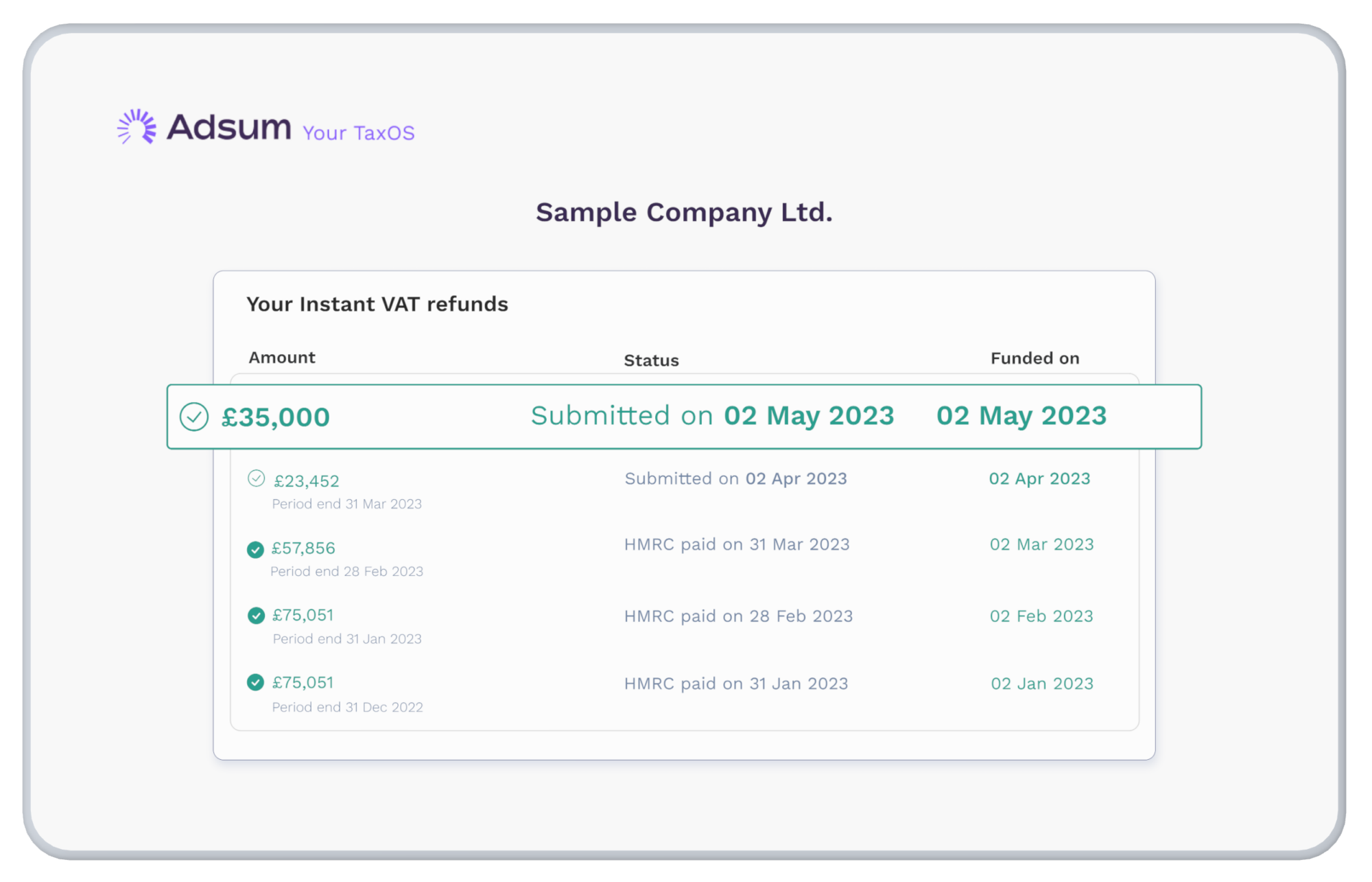The image size is (1372, 882).
Task: Open the £23,452 refund amount
Action: 307,481
